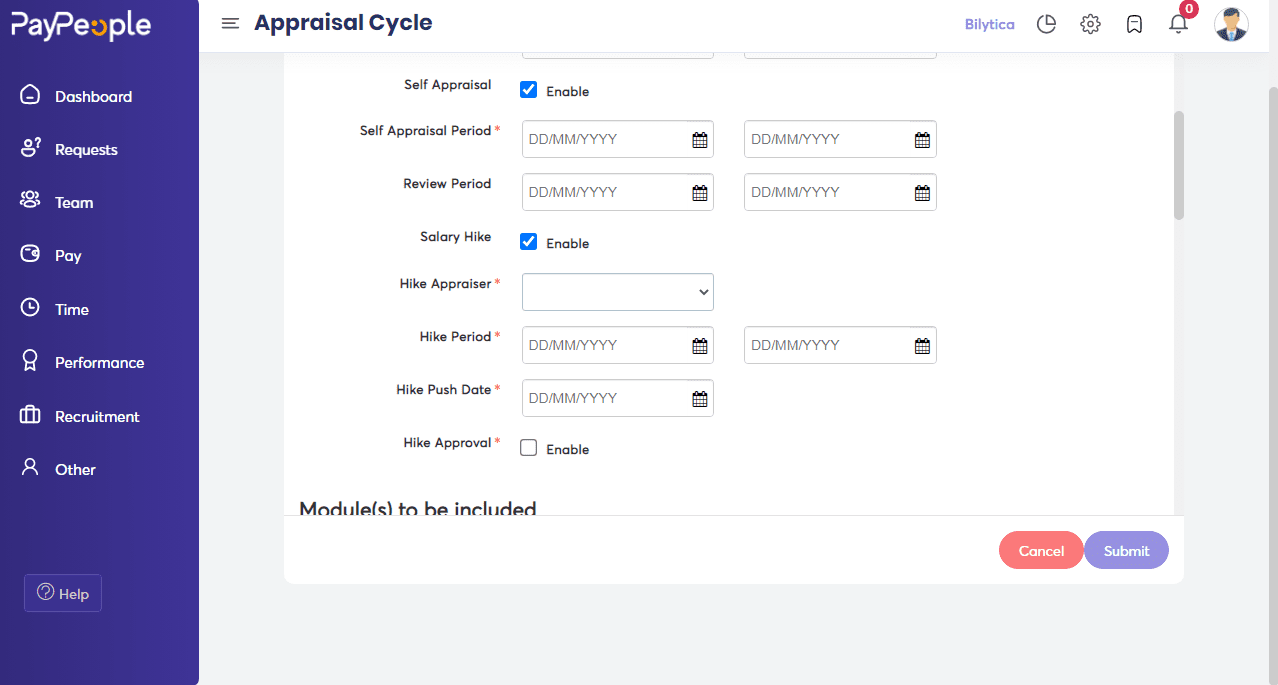
Task: Click the Bilytica company link
Action: pyautogui.click(x=990, y=25)
